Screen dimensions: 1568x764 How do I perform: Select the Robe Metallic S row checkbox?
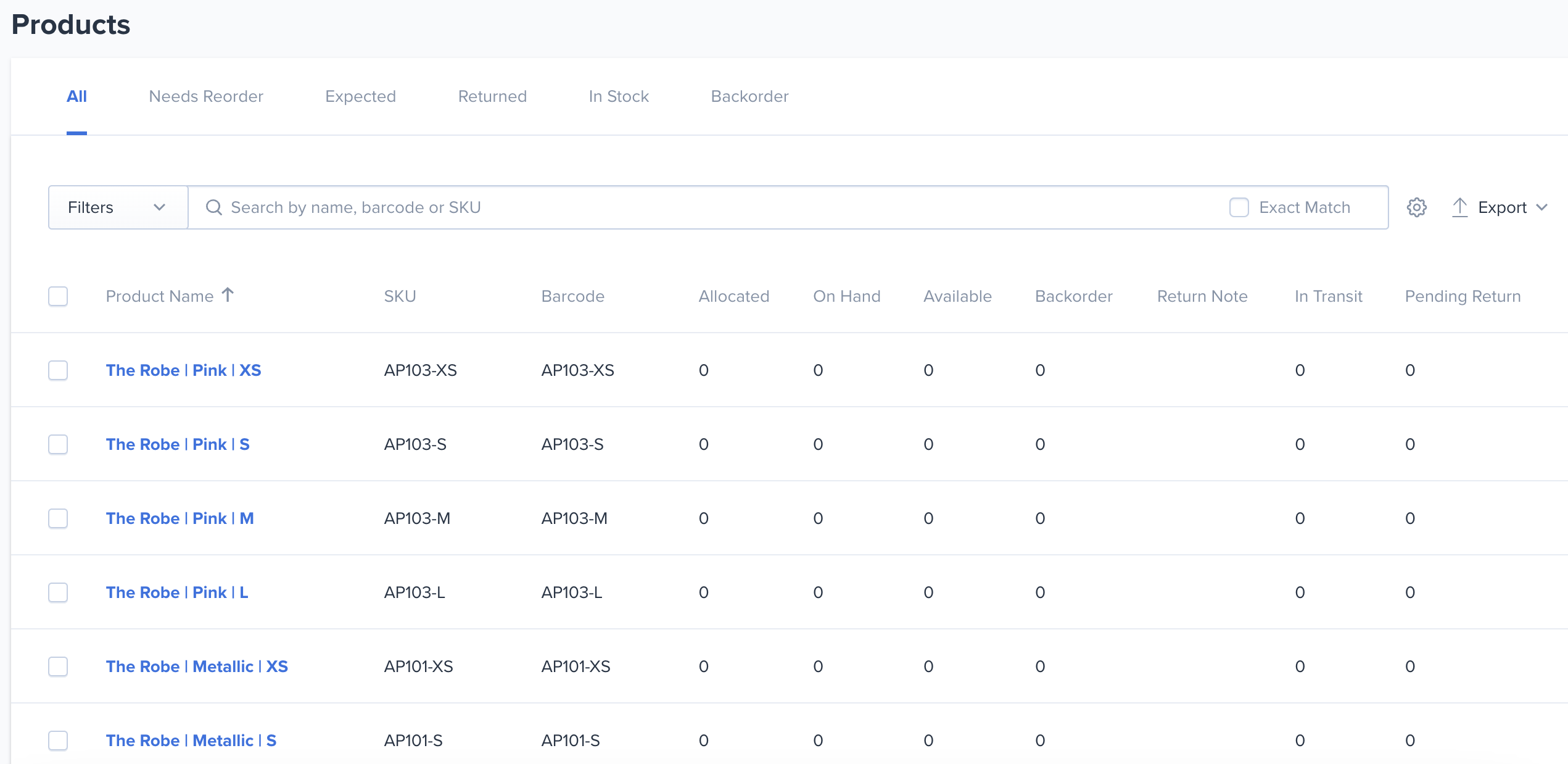58,741
